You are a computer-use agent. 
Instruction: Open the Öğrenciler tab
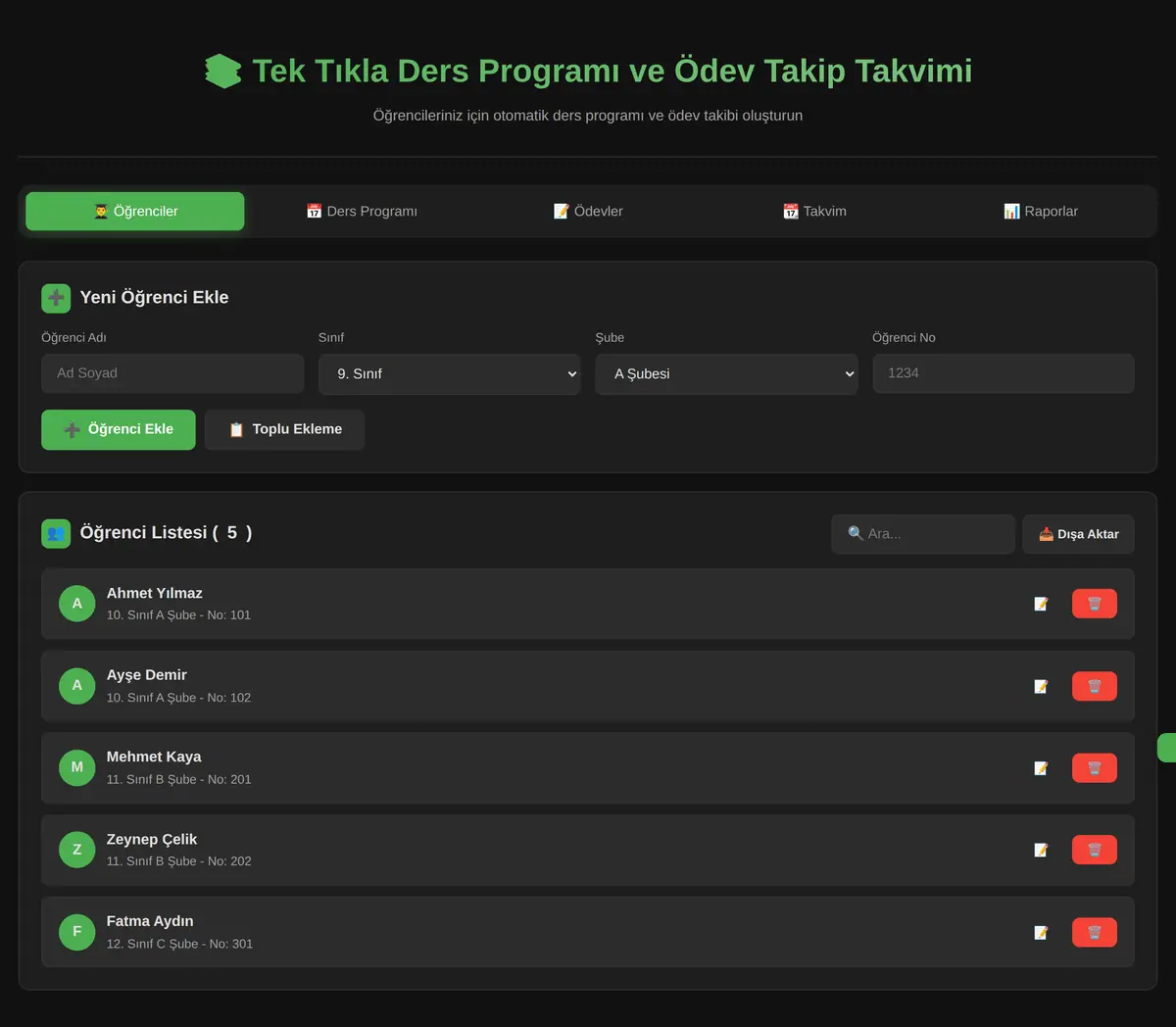[x=135, y=212]
